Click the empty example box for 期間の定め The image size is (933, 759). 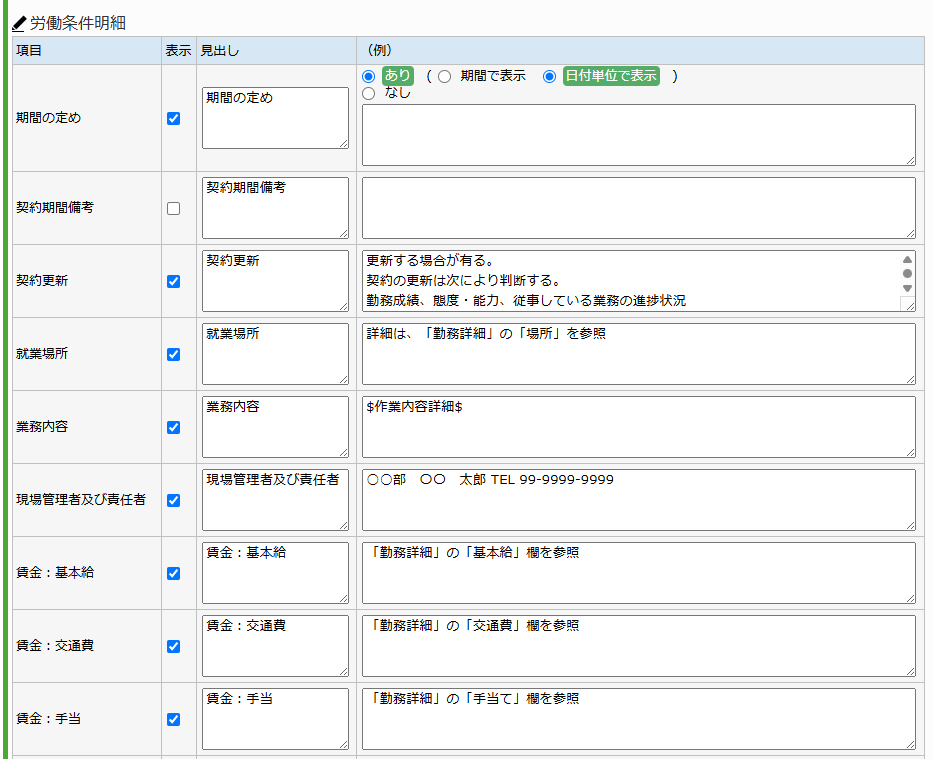(638, 135)
